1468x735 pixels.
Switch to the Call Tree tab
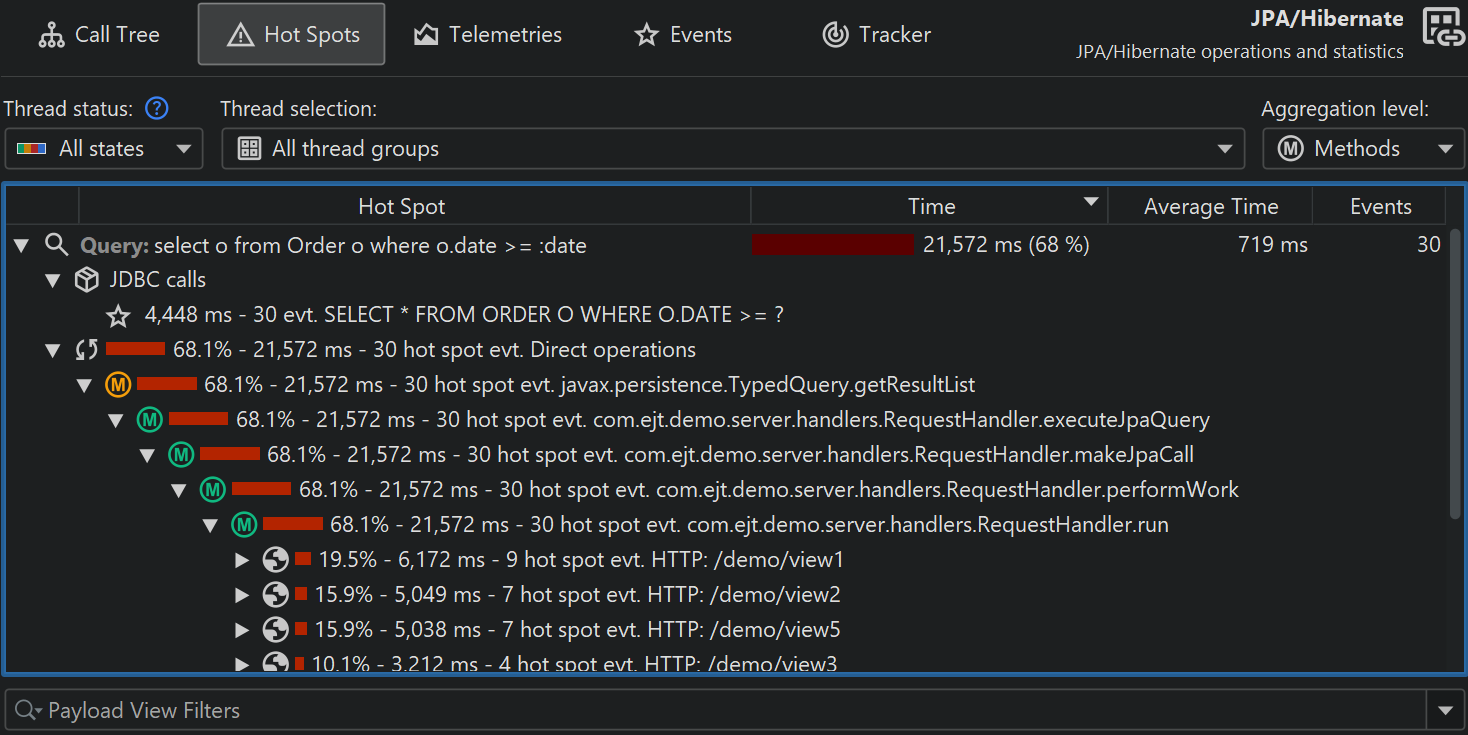99,34
